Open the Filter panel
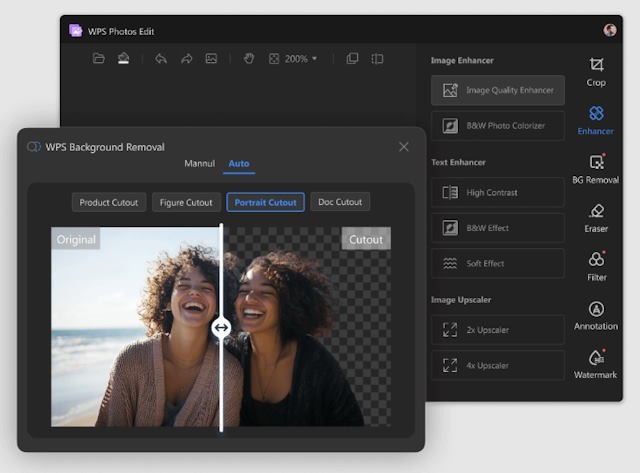Image resolution: width=640 pixels, height=473 pixels. coord(596,265)
